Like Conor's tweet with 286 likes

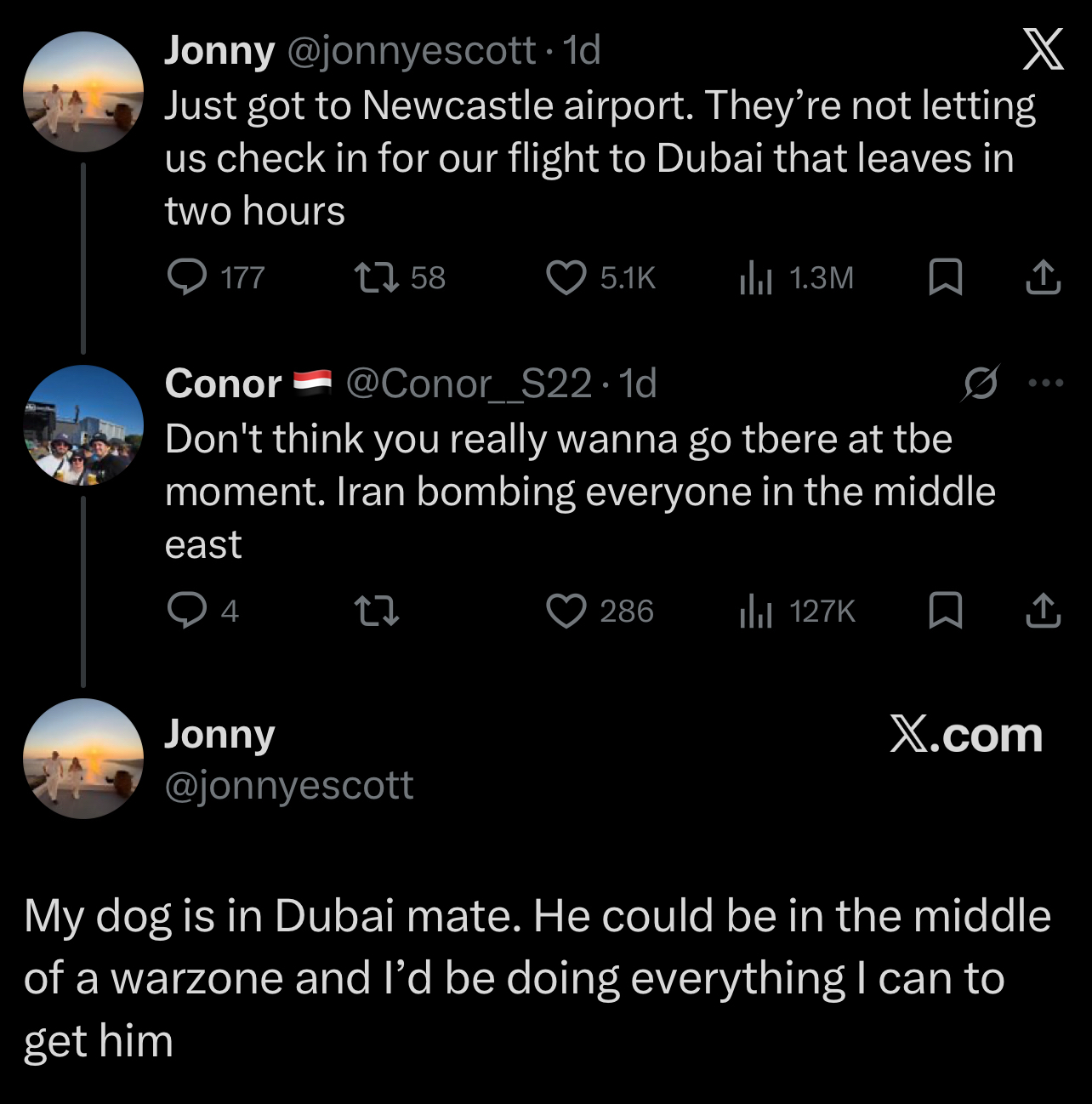coord(566,611)
